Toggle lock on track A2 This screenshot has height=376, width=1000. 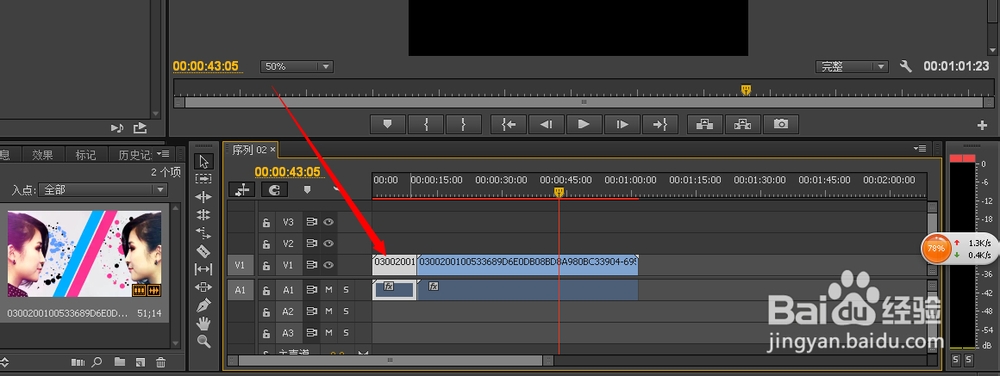(267, 312)
